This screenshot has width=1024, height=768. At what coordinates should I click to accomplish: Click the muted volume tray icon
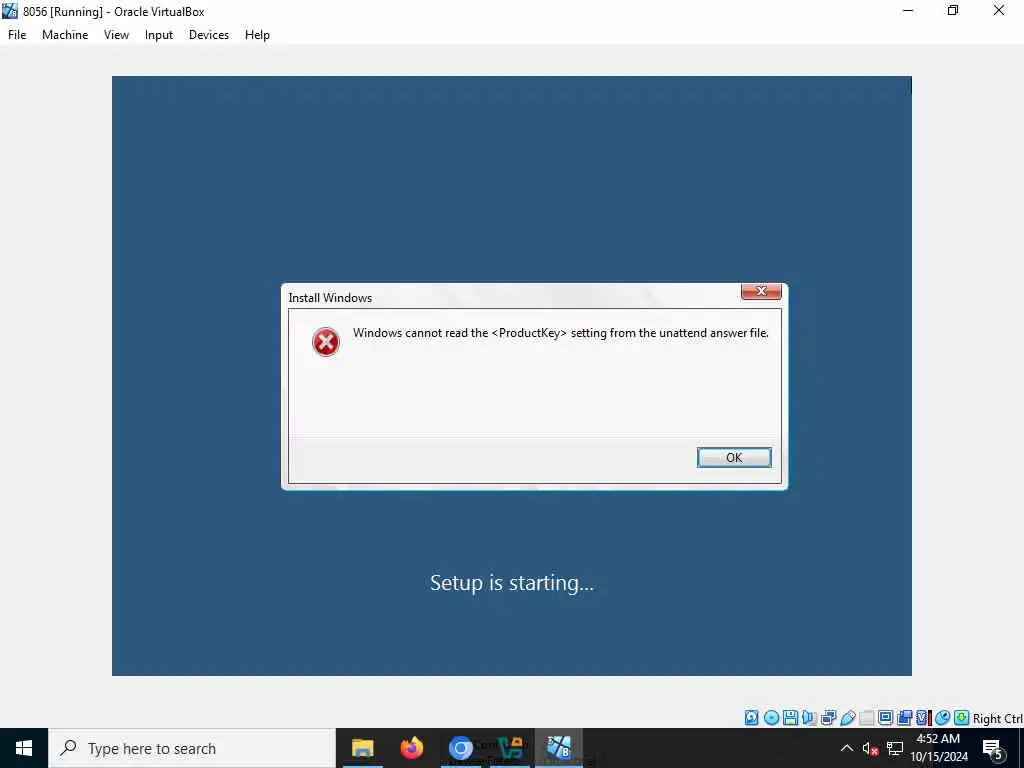pyautogui.click(x=870, y=748)
